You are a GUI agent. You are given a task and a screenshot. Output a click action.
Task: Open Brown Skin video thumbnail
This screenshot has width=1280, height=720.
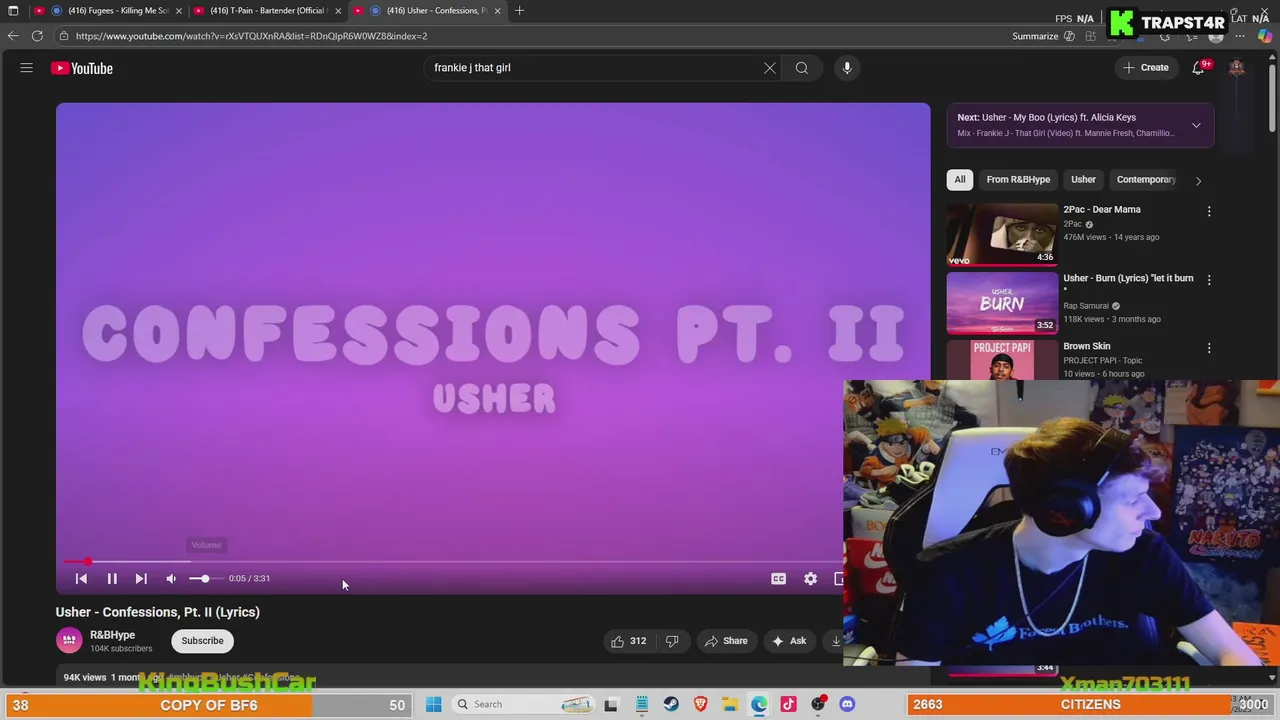[x=1002, y=360]
